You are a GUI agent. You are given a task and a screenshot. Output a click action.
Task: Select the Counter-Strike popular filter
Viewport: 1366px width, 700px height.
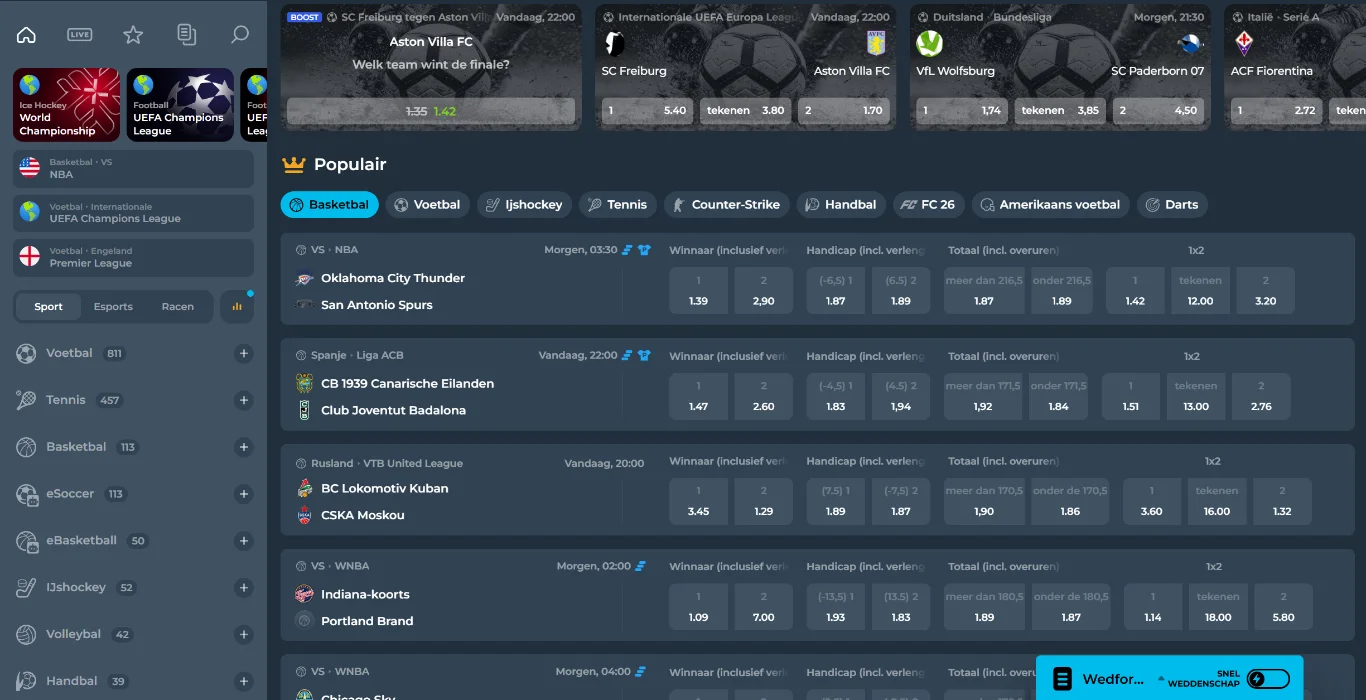point(726,204)
